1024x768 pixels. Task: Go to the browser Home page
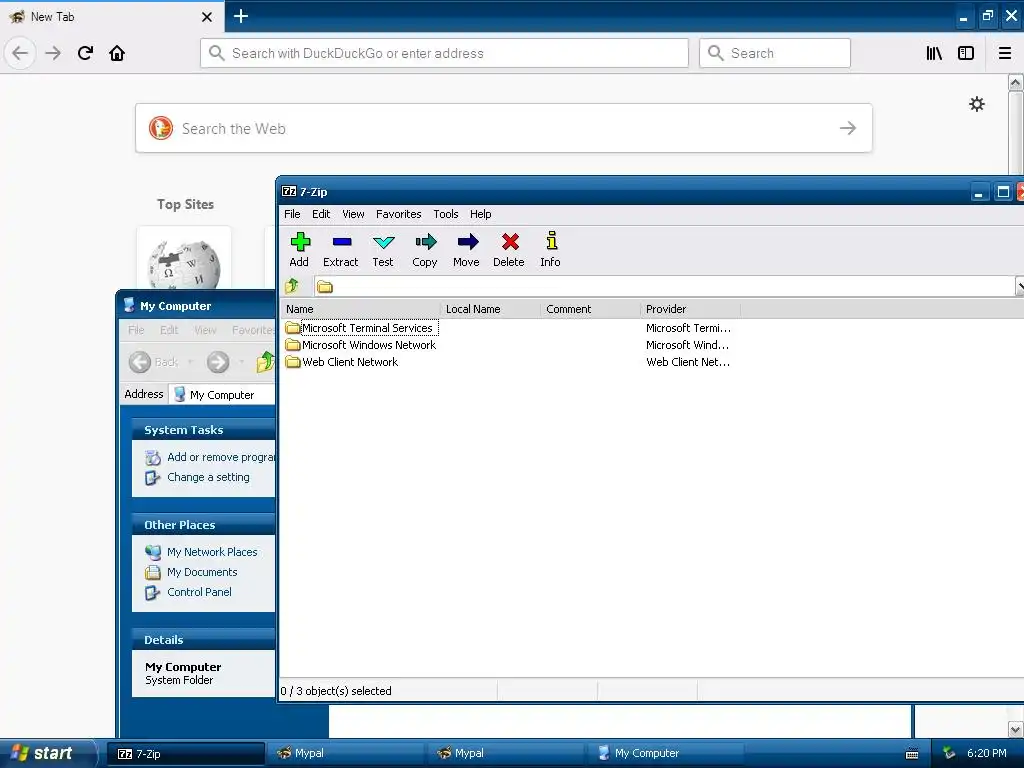(117, 53)
